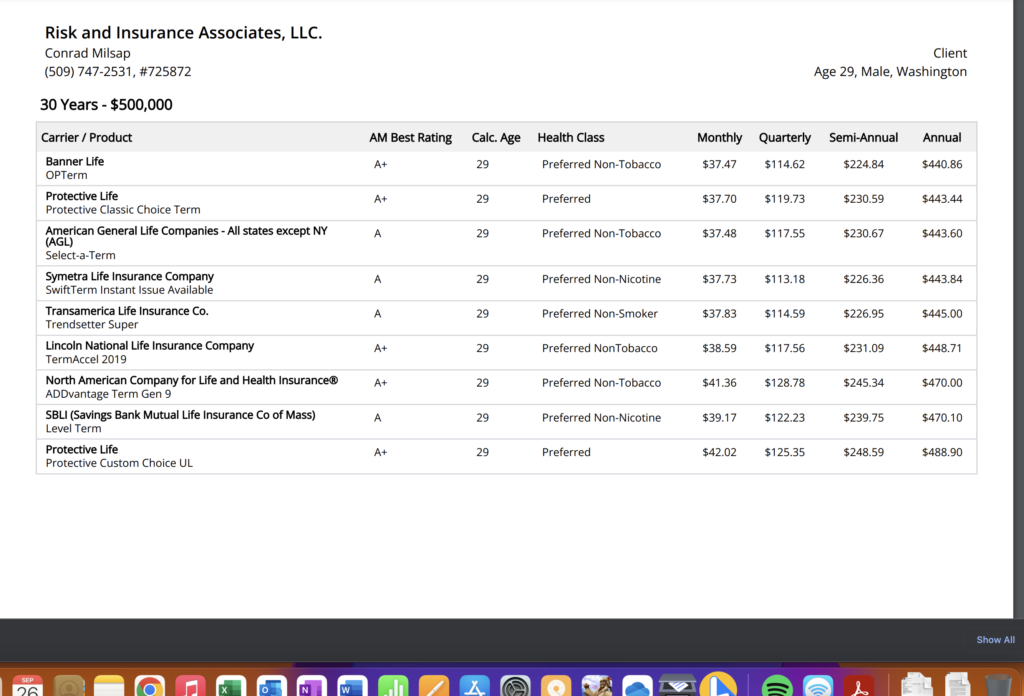Viewport: 1024px width, 696px height.
Task: Click ADDvantage Term Gen 9 product
Action: [x=108, y=394]
